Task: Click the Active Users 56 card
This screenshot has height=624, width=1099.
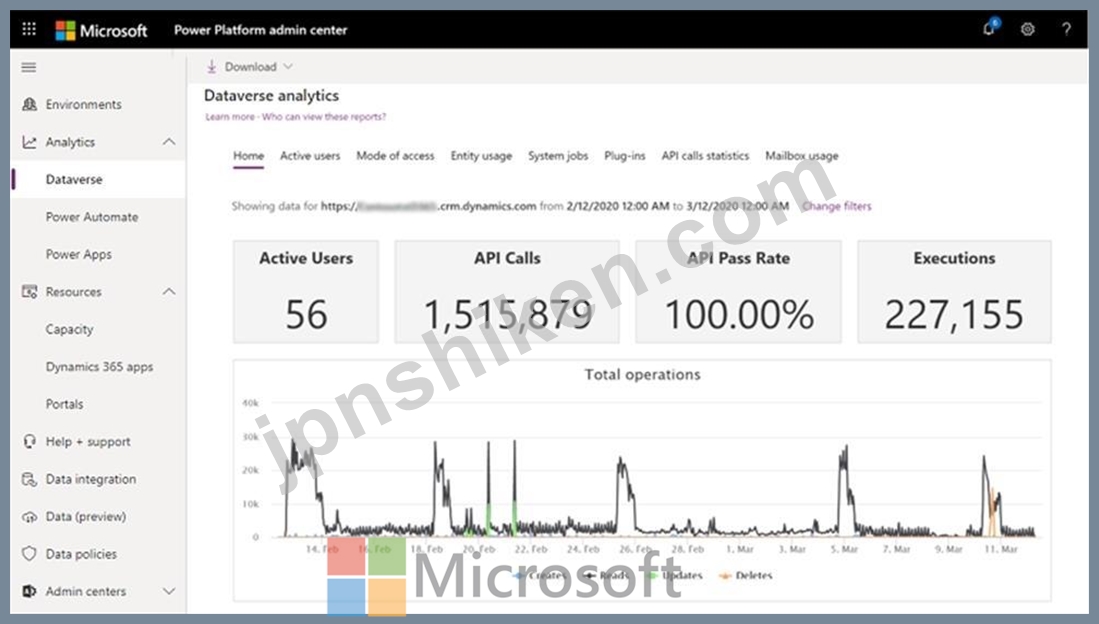Action: point(306,292)
